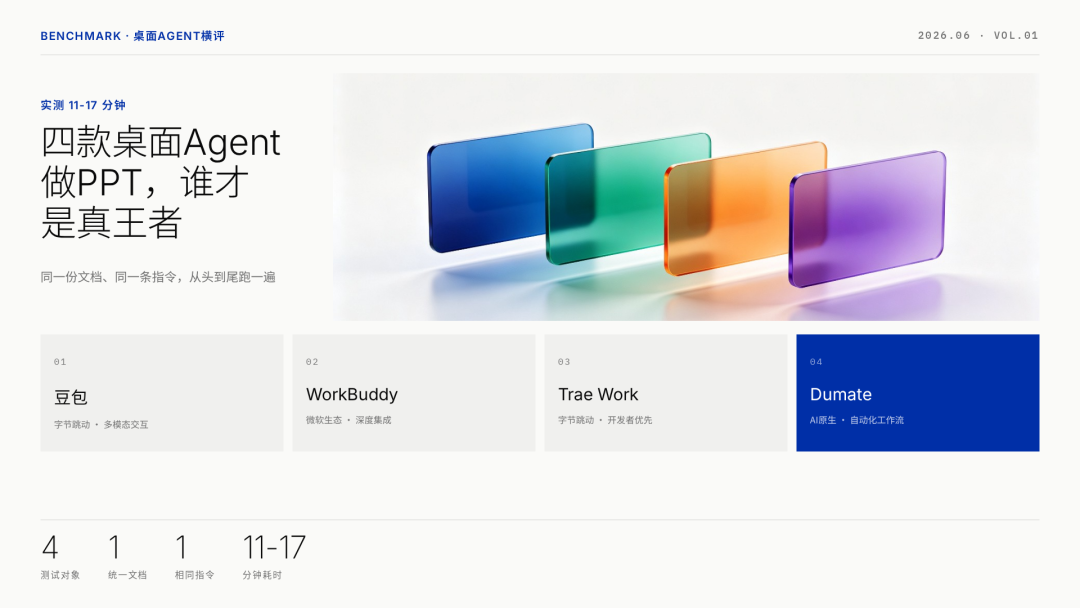Screen dimensions: 1080x608
Task: Choose the blue Dumate card
Action: pos(917,392)
